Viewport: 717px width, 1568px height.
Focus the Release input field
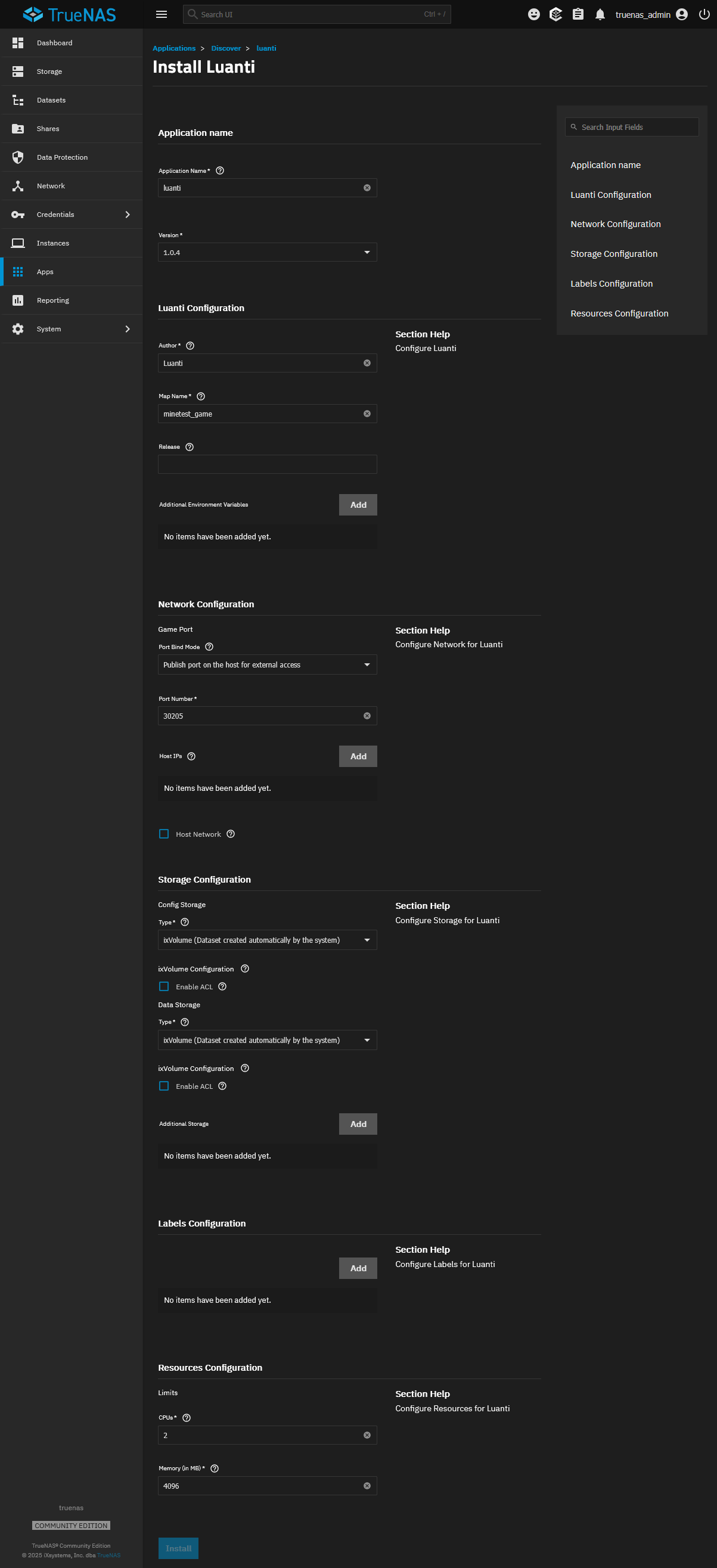pyautogui.click(x=267, y=464)
